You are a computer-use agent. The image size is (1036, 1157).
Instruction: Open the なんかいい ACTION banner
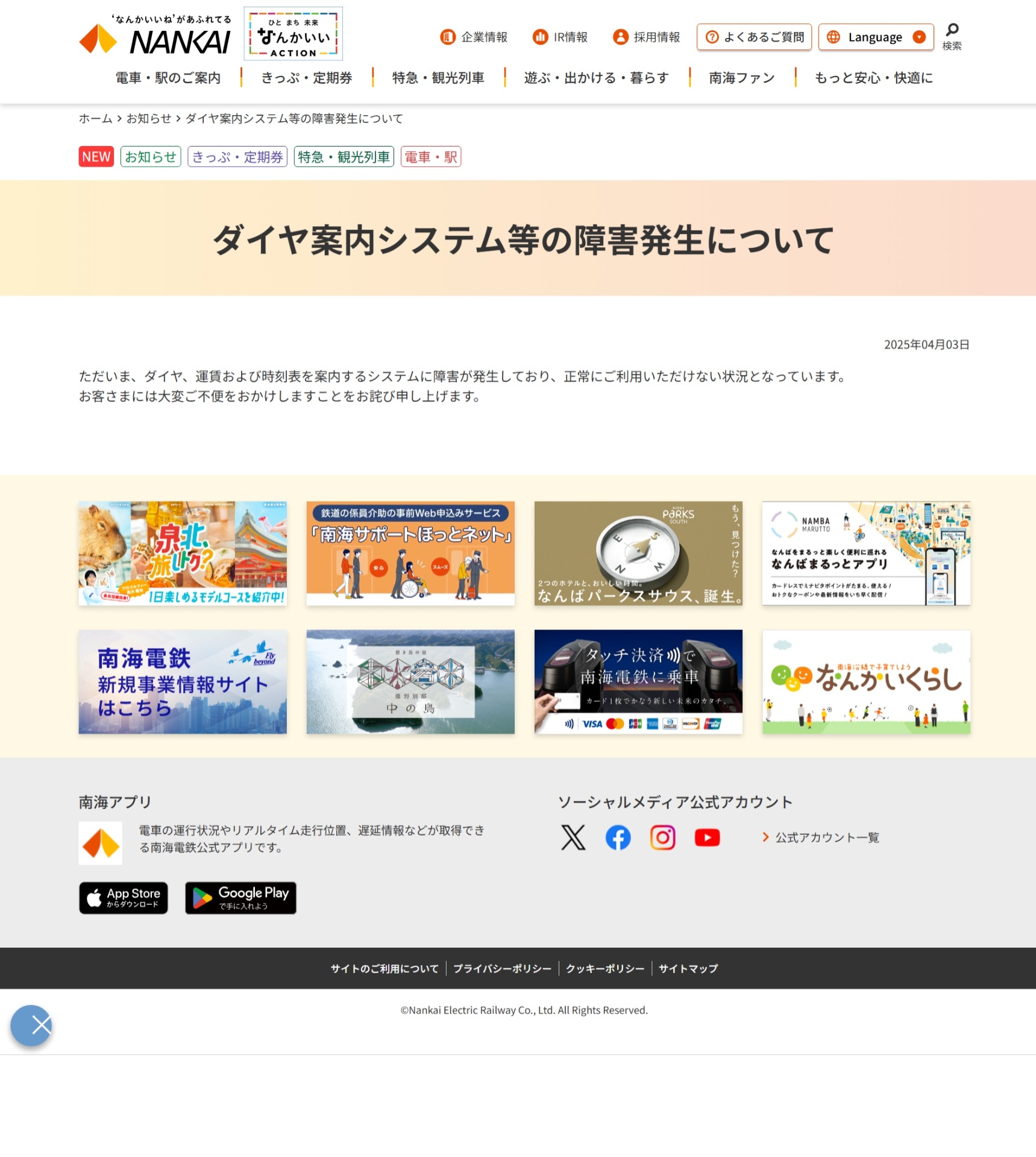[x=294, y=34]
